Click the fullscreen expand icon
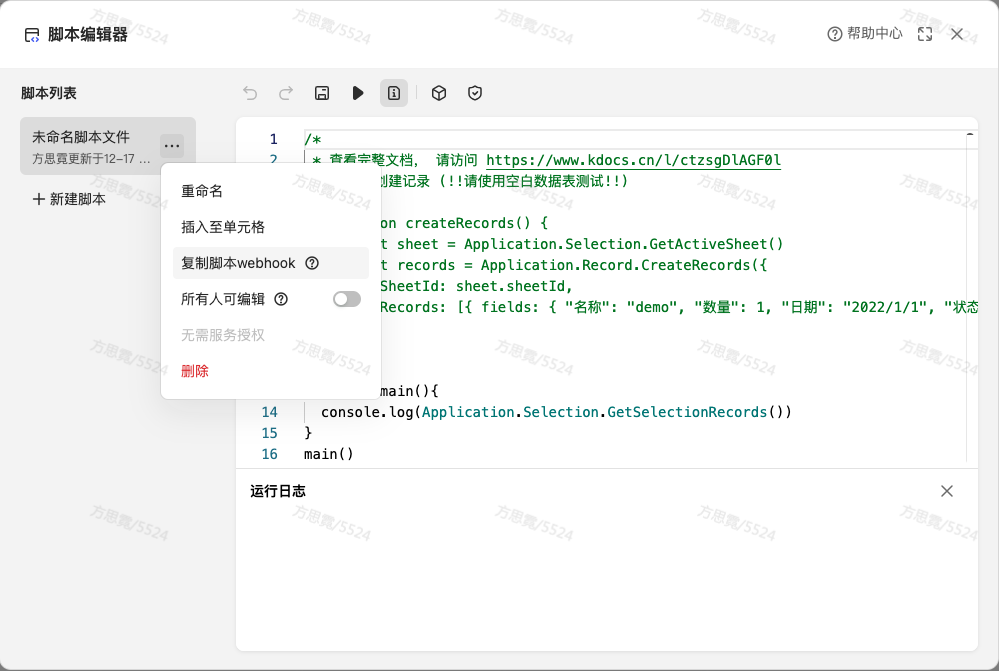 pyautogui.click(x=925, y=34)
